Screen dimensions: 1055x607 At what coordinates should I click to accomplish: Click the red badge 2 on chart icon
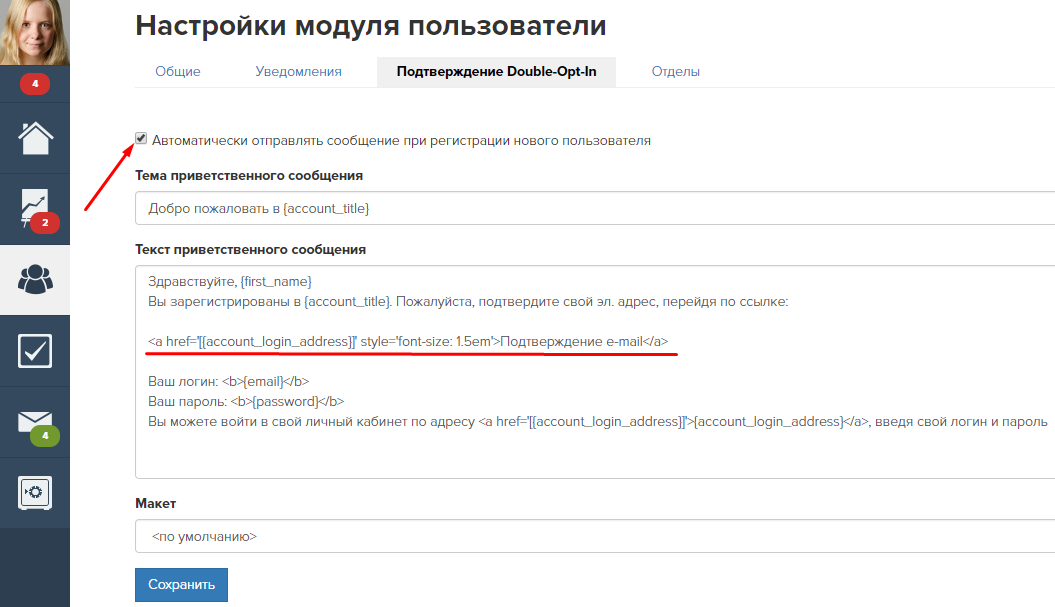point(45,222)
